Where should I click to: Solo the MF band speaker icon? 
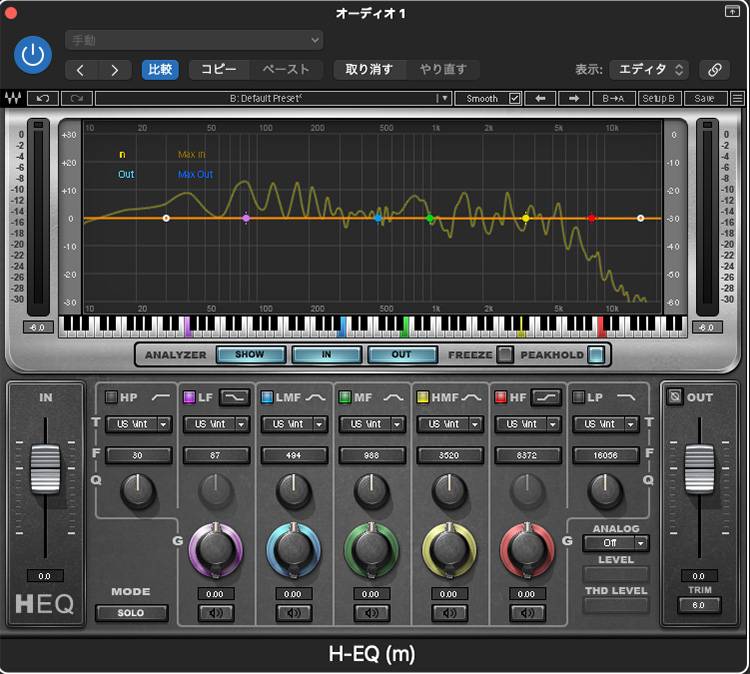[x=372, y=613]
